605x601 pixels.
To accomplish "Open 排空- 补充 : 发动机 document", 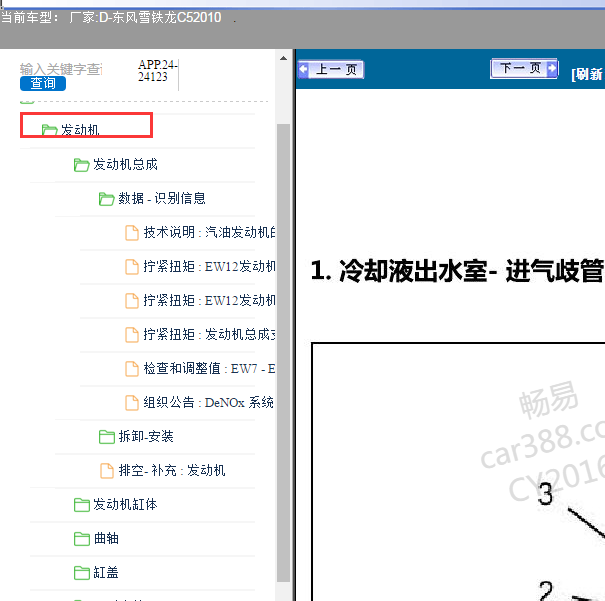I will point(172,470).
